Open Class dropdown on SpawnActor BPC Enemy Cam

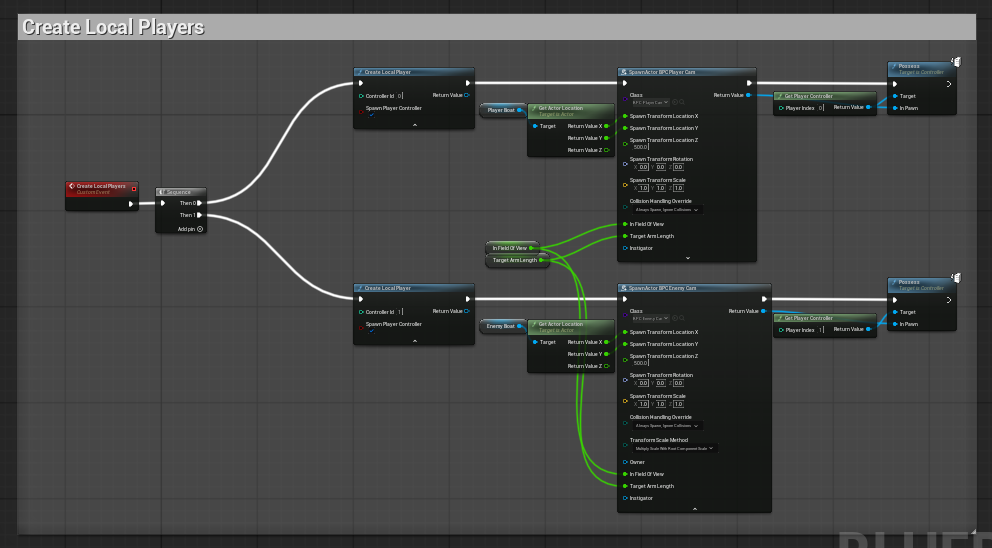(650, 318)
